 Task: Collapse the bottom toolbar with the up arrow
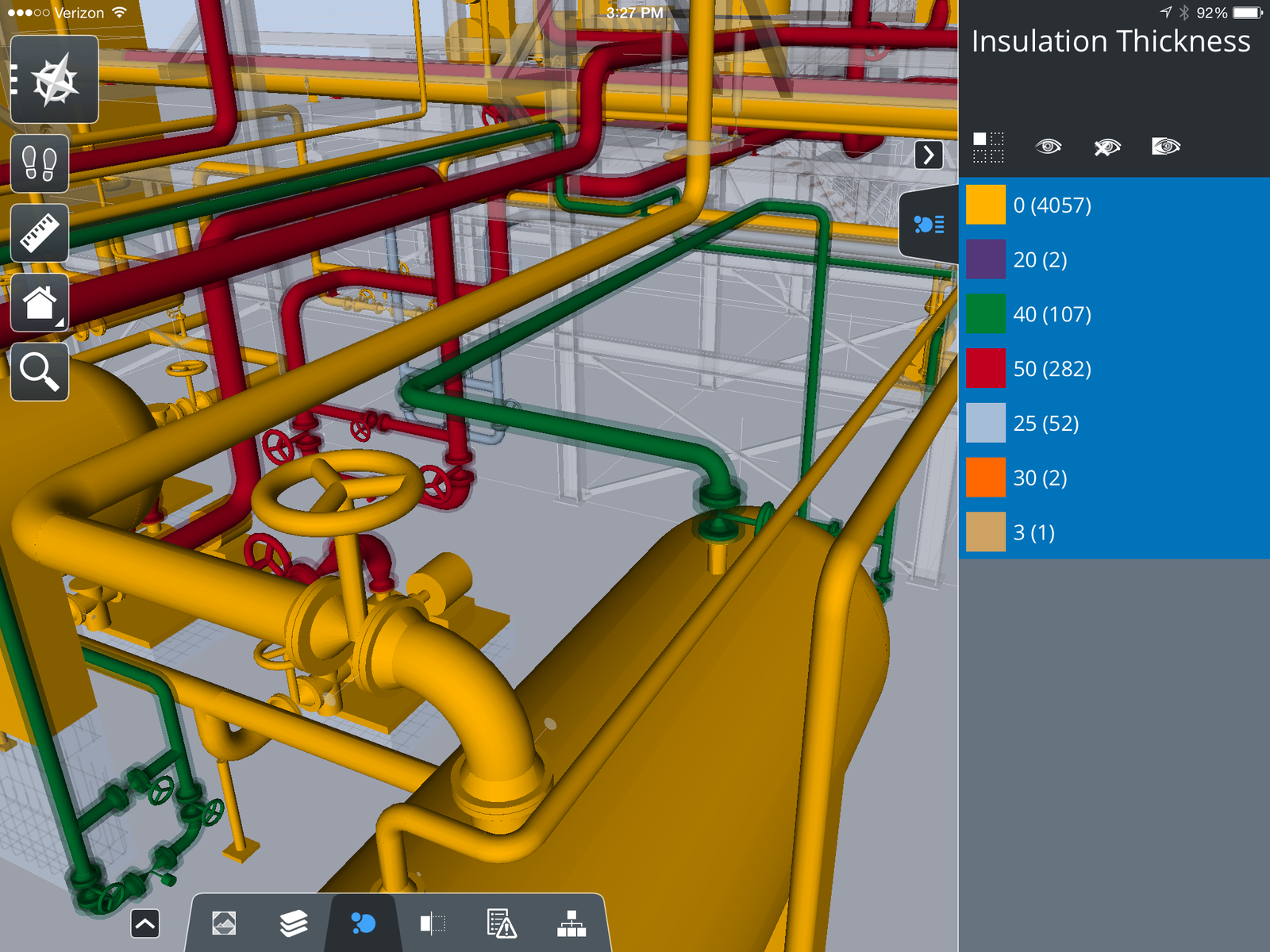[144, 923]
